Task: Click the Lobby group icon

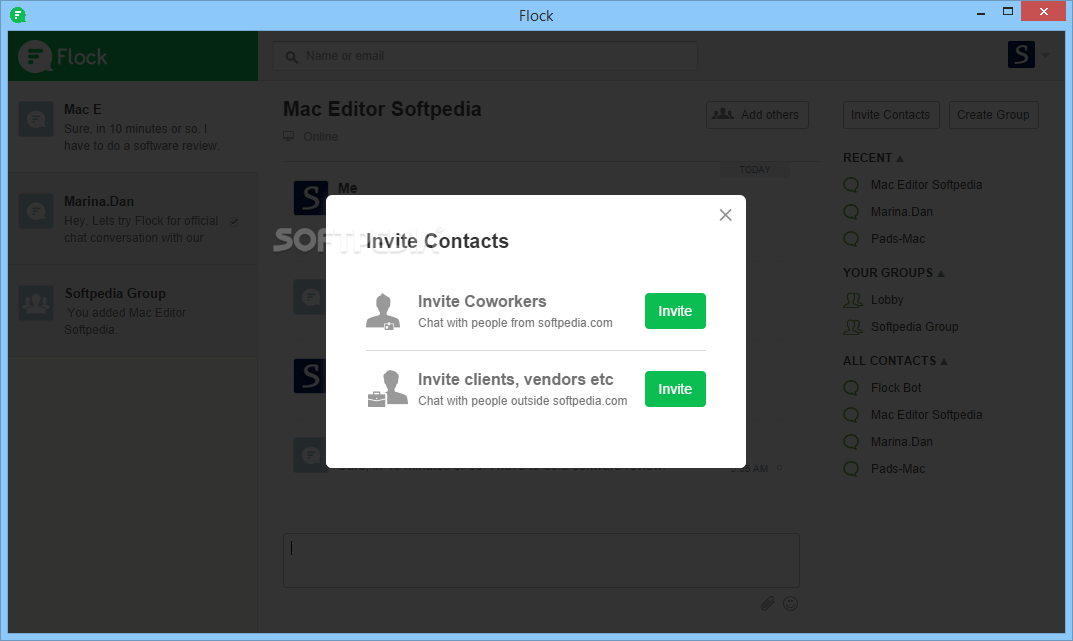Action: pyautogui.click(x=853, y=300)
